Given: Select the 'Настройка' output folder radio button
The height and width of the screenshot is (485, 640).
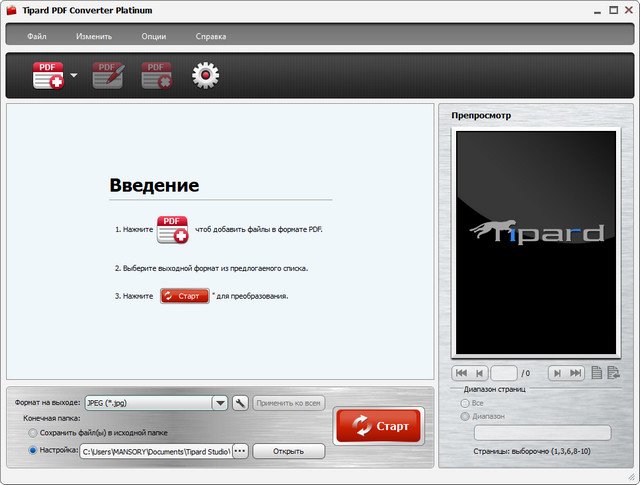Looking at the screenshot, I should pos(34,451).
